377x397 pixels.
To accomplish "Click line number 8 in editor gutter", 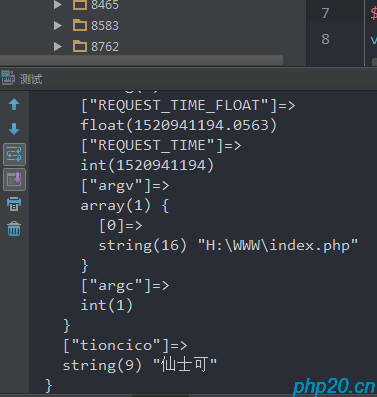I will pyautogui.click(x=325, y=39).
